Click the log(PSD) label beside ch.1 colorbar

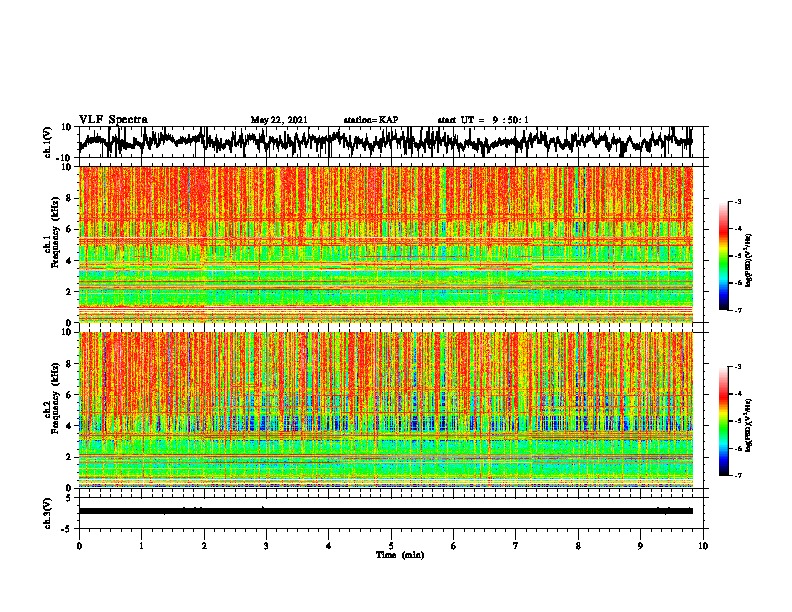749,261
